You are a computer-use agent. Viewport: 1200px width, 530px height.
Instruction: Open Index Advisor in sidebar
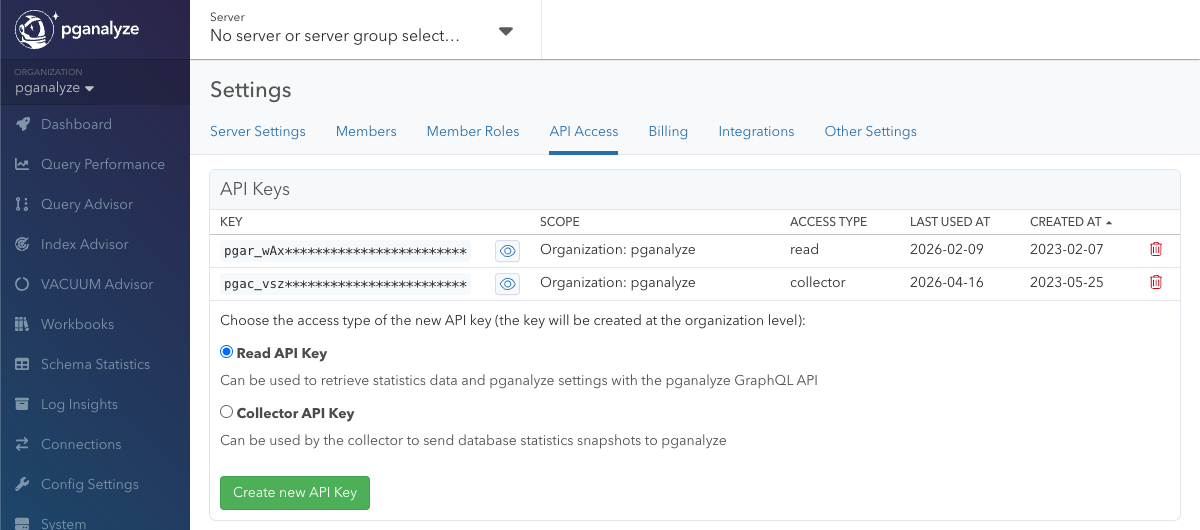(x=85, y=244)
